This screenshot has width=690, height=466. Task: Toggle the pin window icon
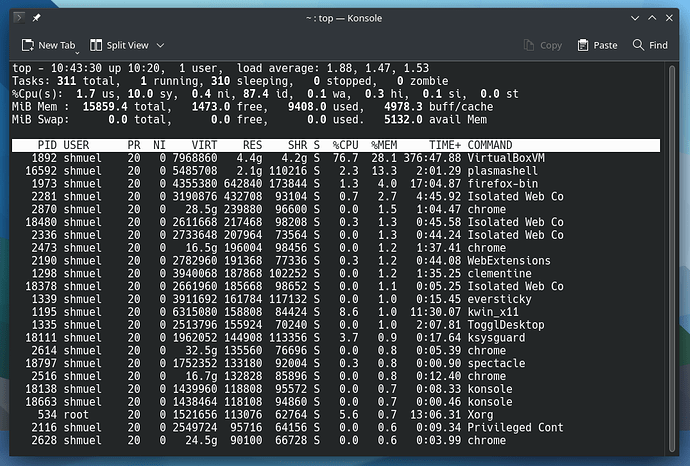(x=37, y=18)
